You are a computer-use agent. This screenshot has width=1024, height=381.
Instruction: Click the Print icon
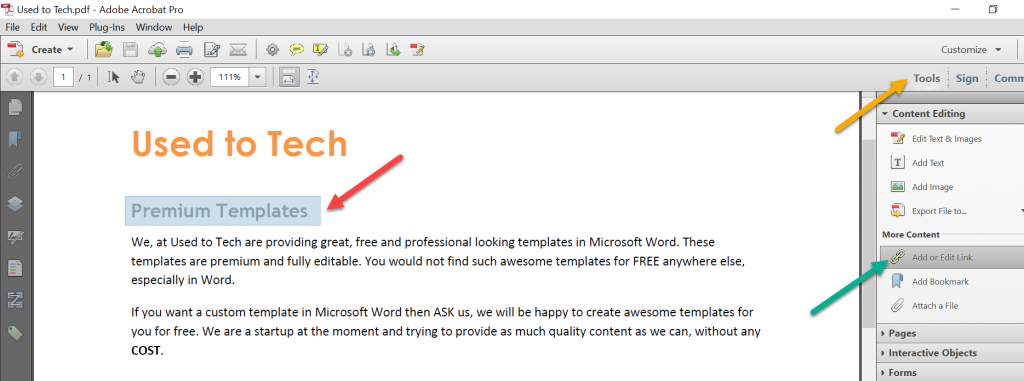pos(184,50)
